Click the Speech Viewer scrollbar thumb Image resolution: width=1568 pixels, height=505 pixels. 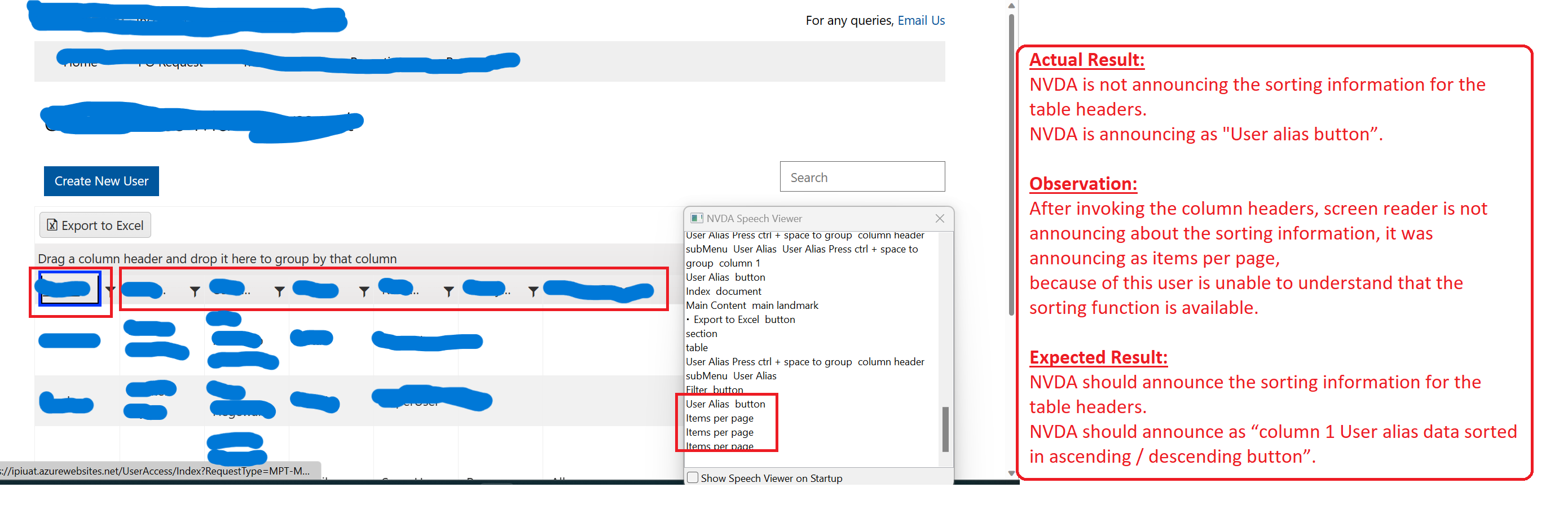[945, 429]
